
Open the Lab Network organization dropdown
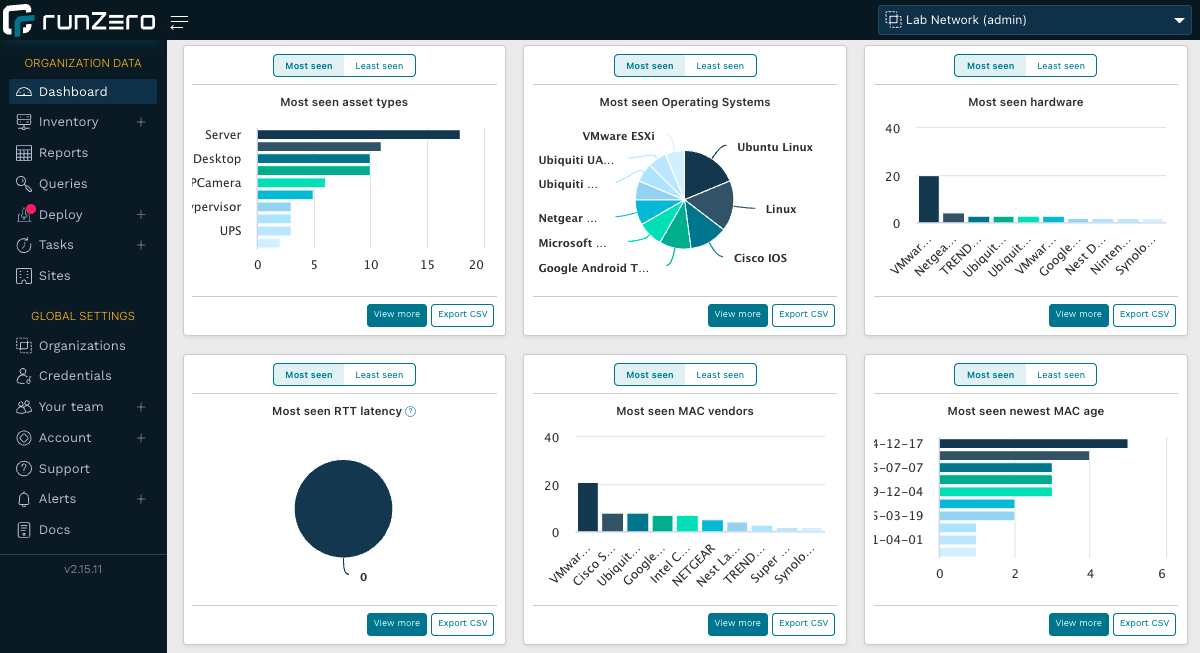[x=1032, y=20]
